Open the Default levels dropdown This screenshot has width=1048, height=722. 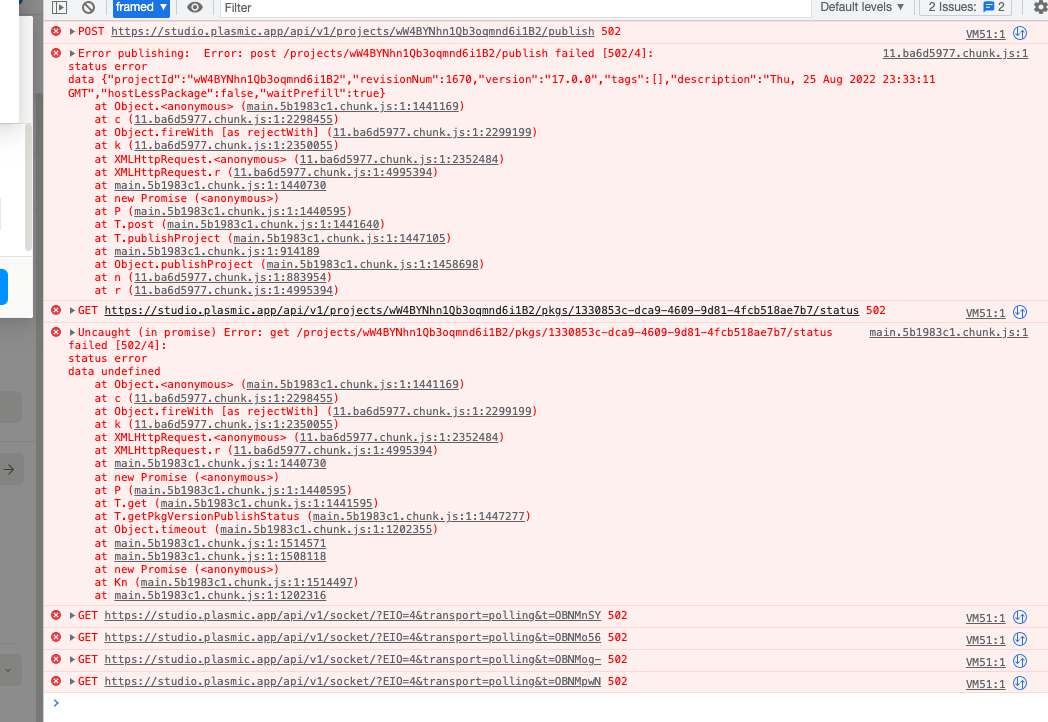click(861, 8)
